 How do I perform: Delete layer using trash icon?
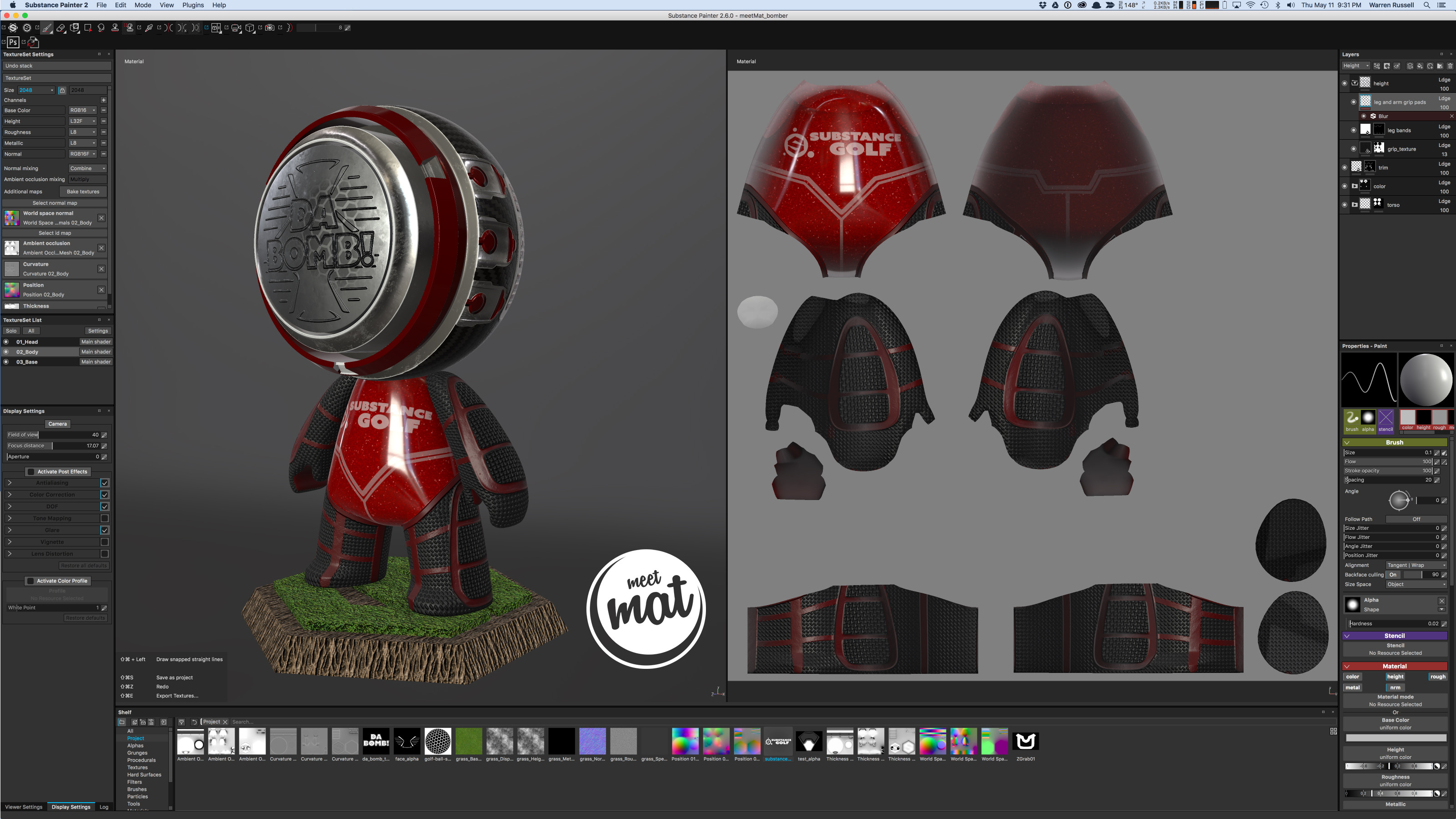coord(1450,66)
